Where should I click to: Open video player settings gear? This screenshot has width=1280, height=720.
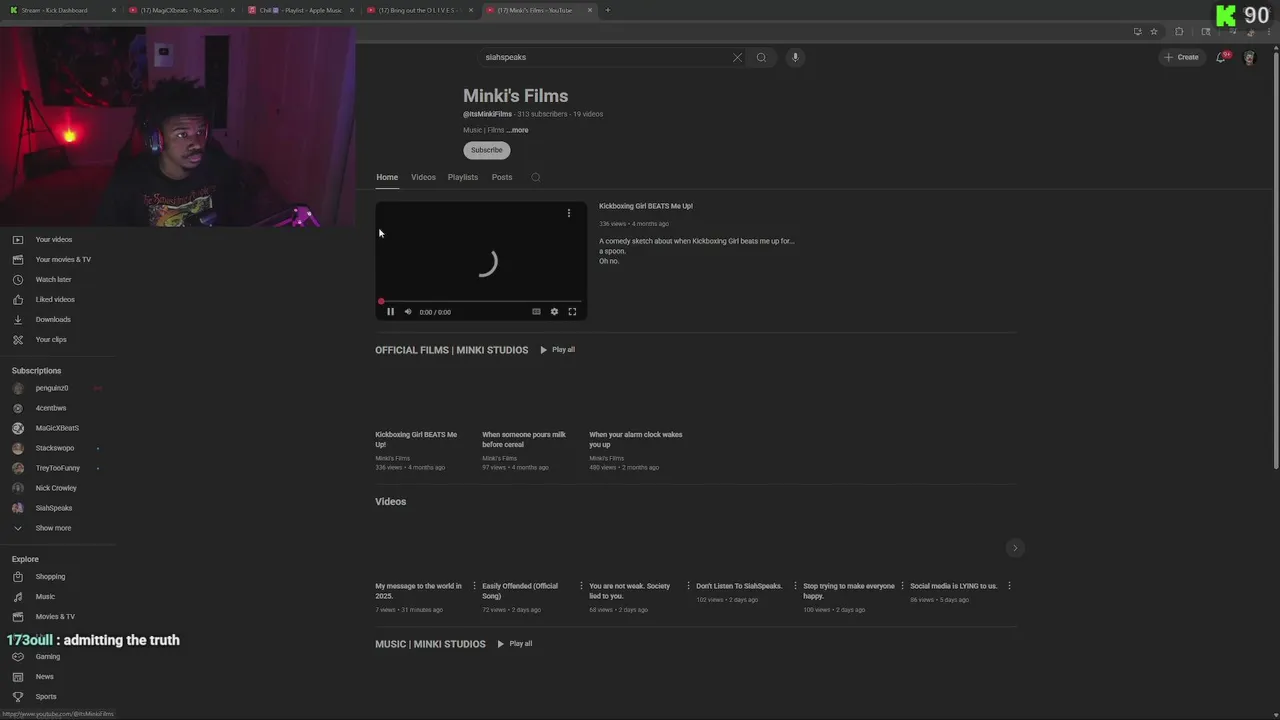[554, 312]
